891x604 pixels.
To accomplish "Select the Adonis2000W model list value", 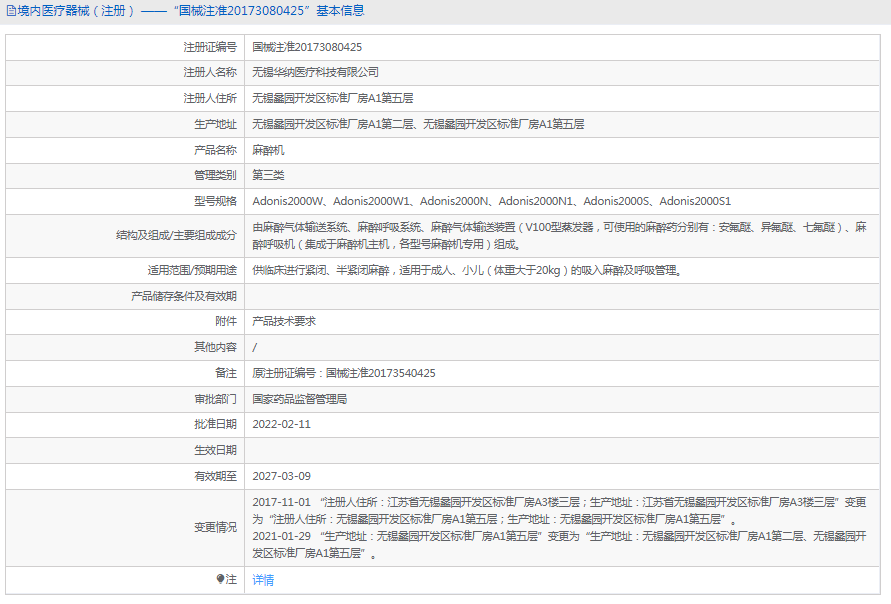I will coord(492,201).
